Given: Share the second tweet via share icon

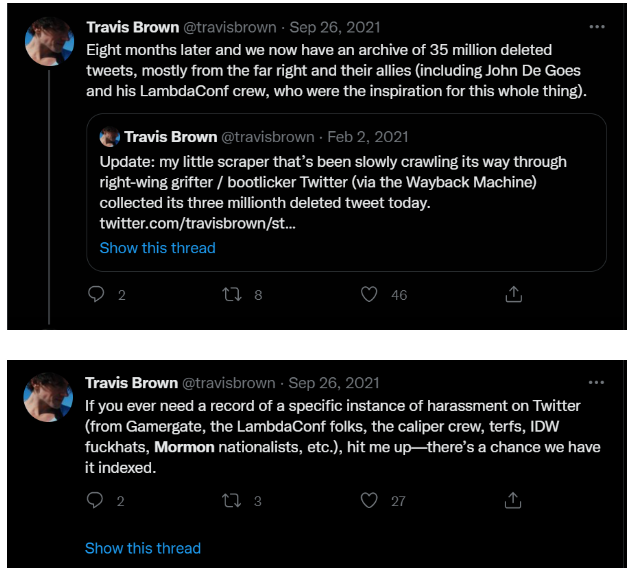Looking at the screenshot, I should coord(513,500).
